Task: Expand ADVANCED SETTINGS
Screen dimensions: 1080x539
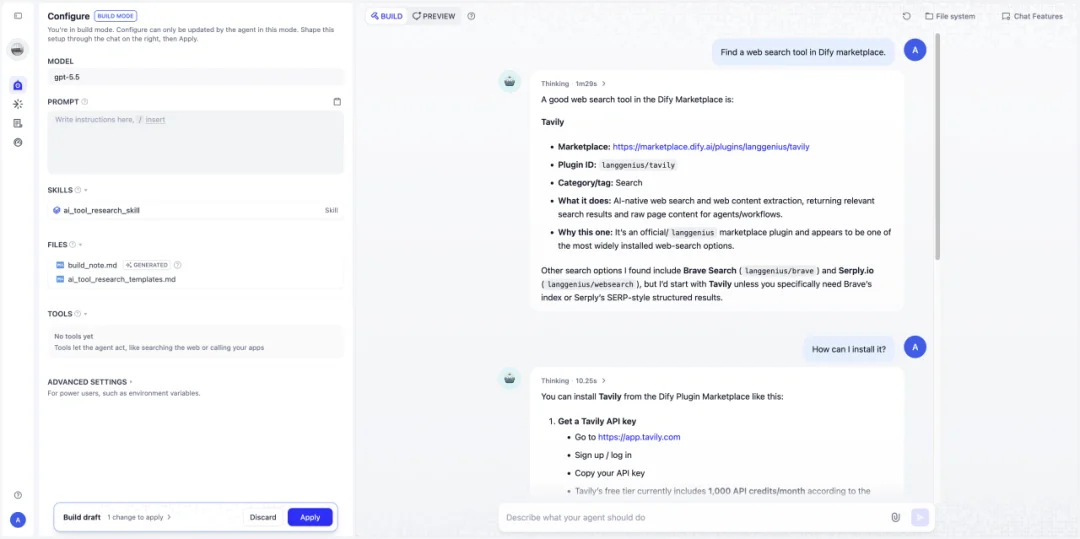Action: [x=90, y=382]
